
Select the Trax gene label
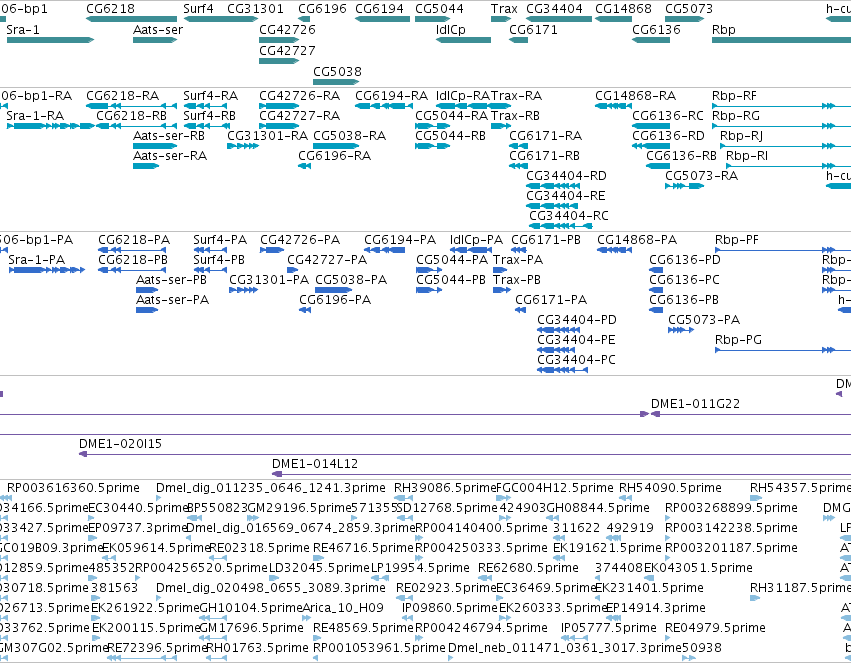504,9
